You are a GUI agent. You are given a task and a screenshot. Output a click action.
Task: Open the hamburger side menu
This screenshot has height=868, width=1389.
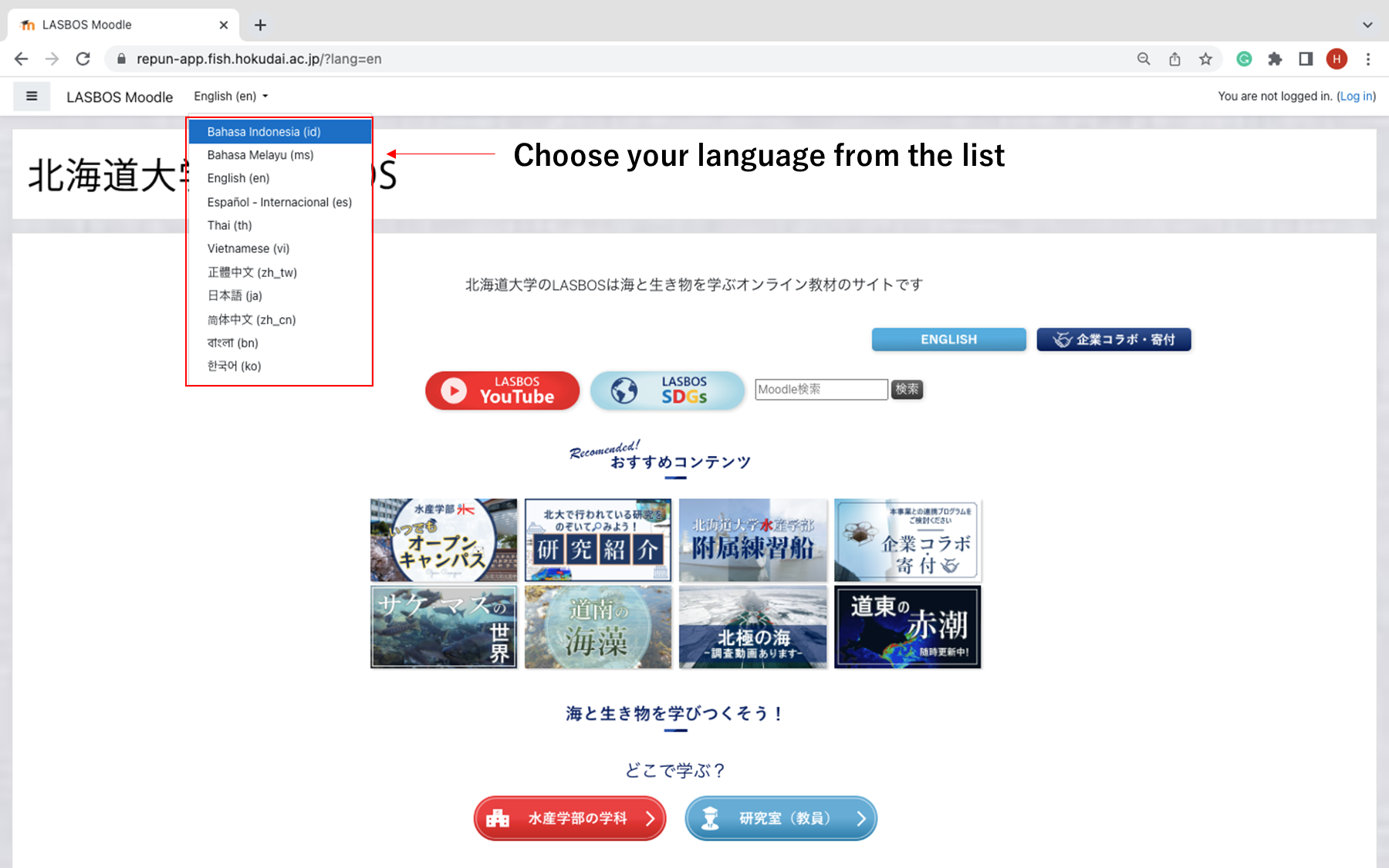32,96
